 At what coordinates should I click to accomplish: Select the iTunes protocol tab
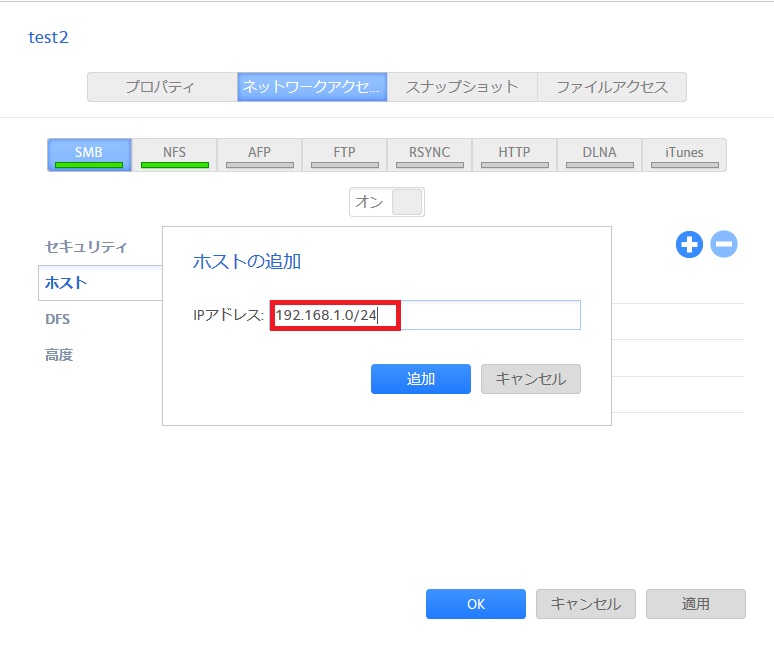684,155
